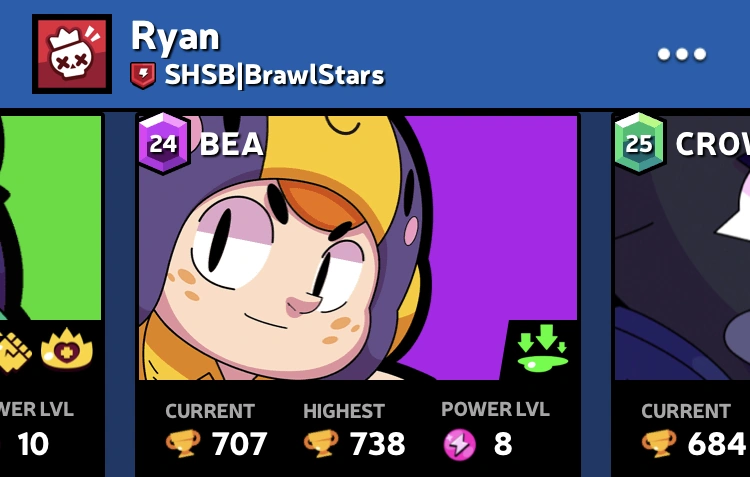Tap Ryan's skull crown profile icon

click(x=72, y=54)
